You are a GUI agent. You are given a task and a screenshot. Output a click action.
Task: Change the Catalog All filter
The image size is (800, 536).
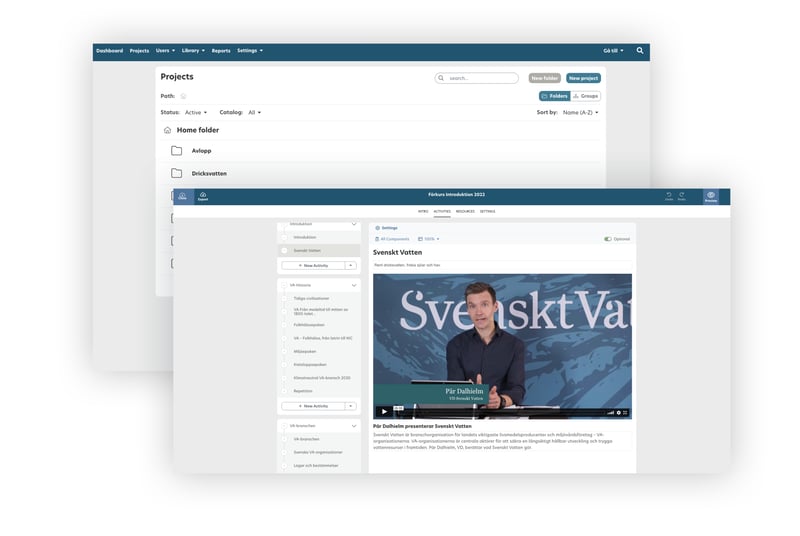click(255, 112)
